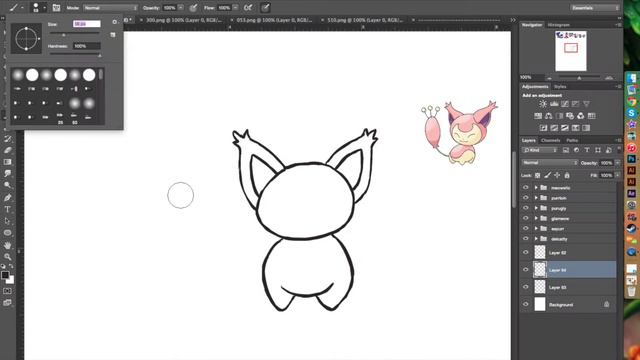Select the Path Selection tool
The height and width of the screenshot is (360, 640).
(8, 221)
